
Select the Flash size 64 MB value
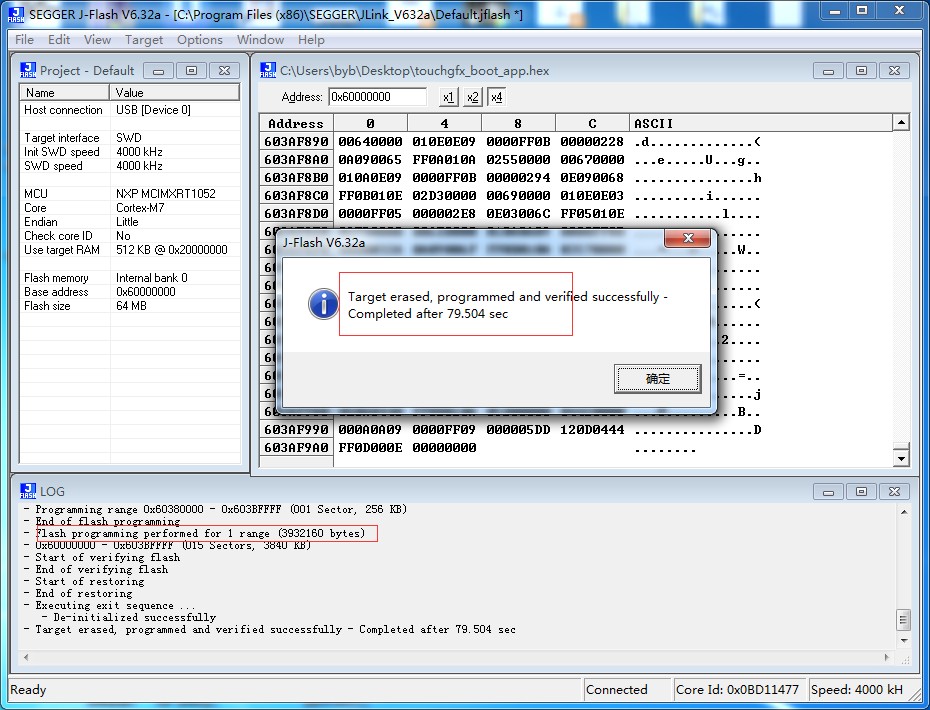coord(131,306)
